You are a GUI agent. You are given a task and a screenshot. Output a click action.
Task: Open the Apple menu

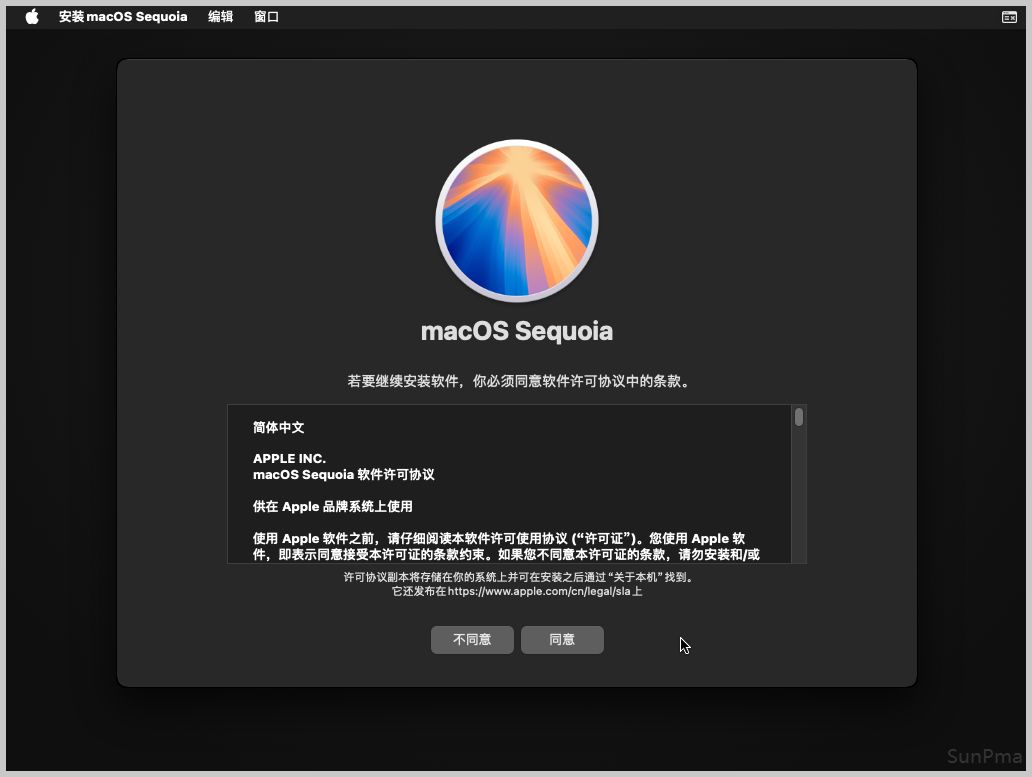[31, 17]
